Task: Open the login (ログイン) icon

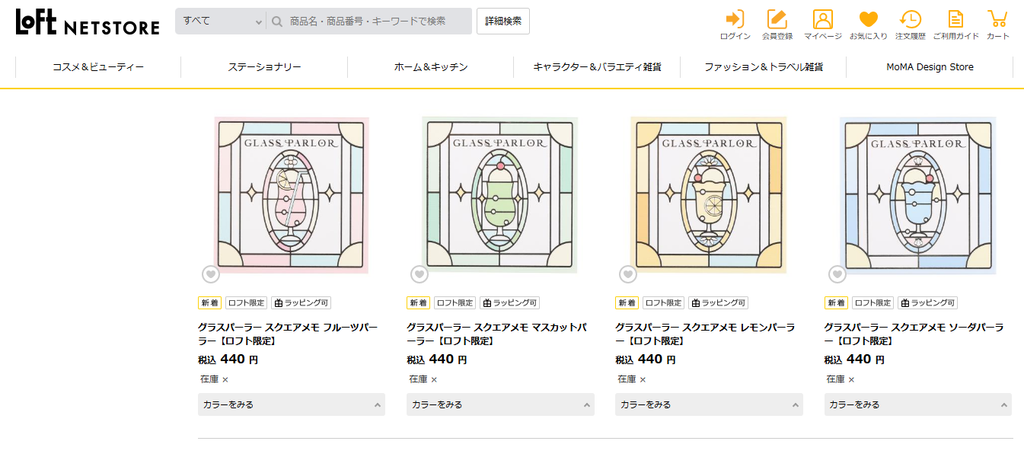Action: (735, 25)
